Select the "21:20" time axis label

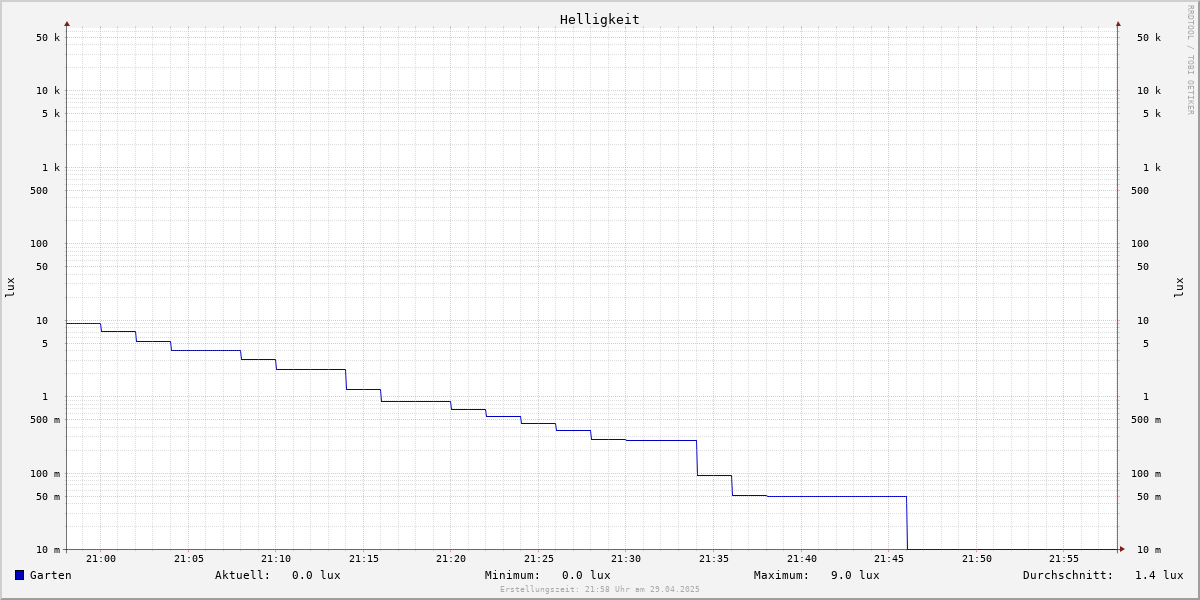[451, 559]
